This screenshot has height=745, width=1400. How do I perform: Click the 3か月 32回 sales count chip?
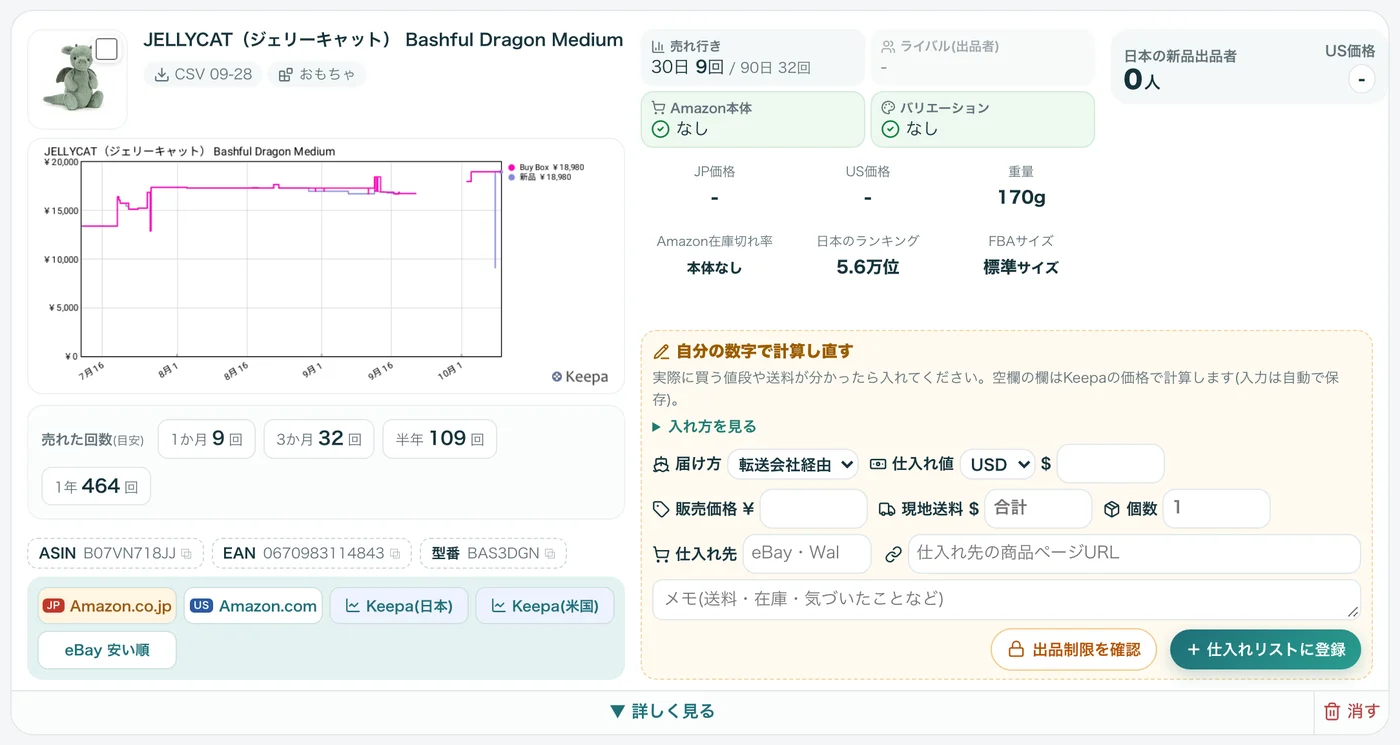click(x=319, y=439)
